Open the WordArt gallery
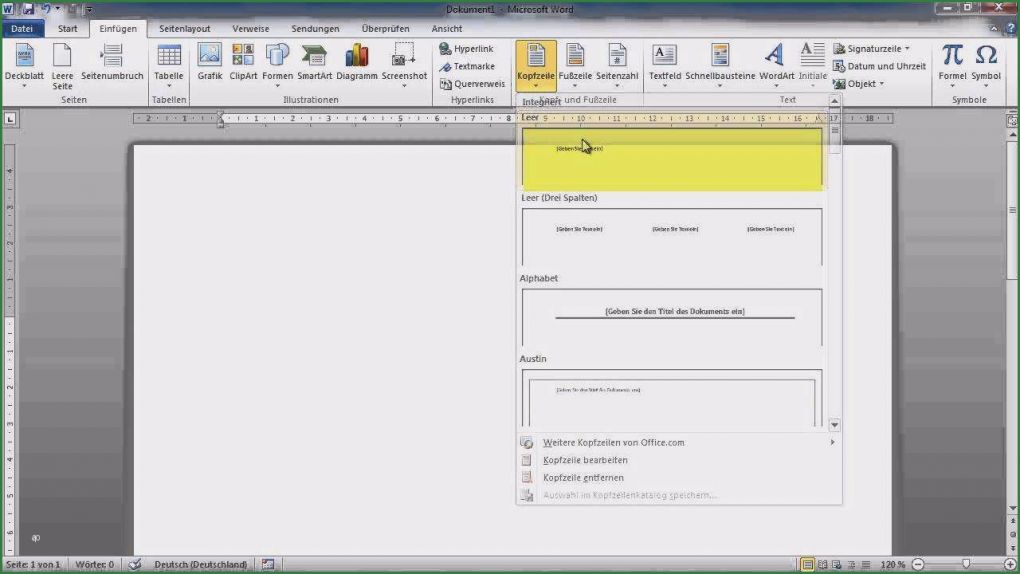The image size is (1020, 574). tap(776, 62)
